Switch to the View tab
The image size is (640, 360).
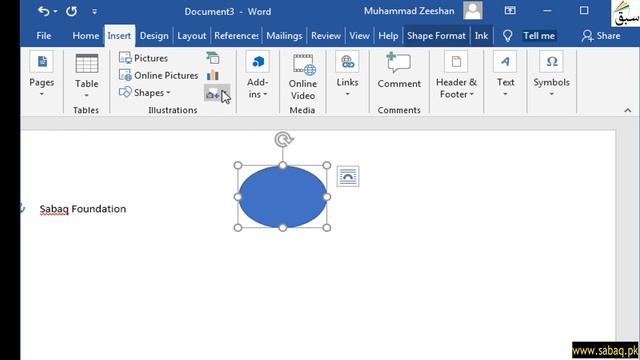(359, 36)
